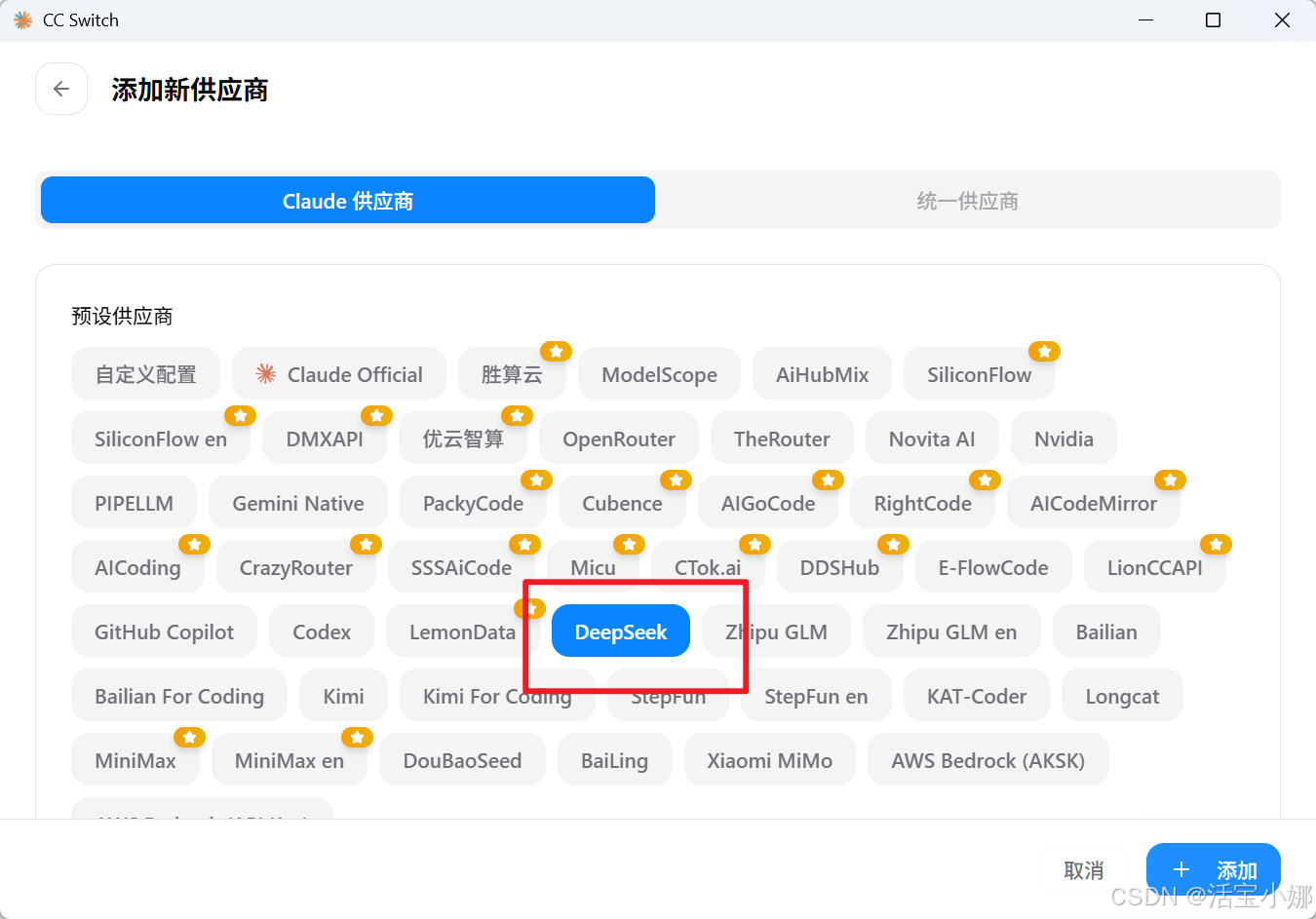The width and height of the screenshot is (1316, 919).
Task: Choose the Bailian provider
Action: click(1106, 632)
